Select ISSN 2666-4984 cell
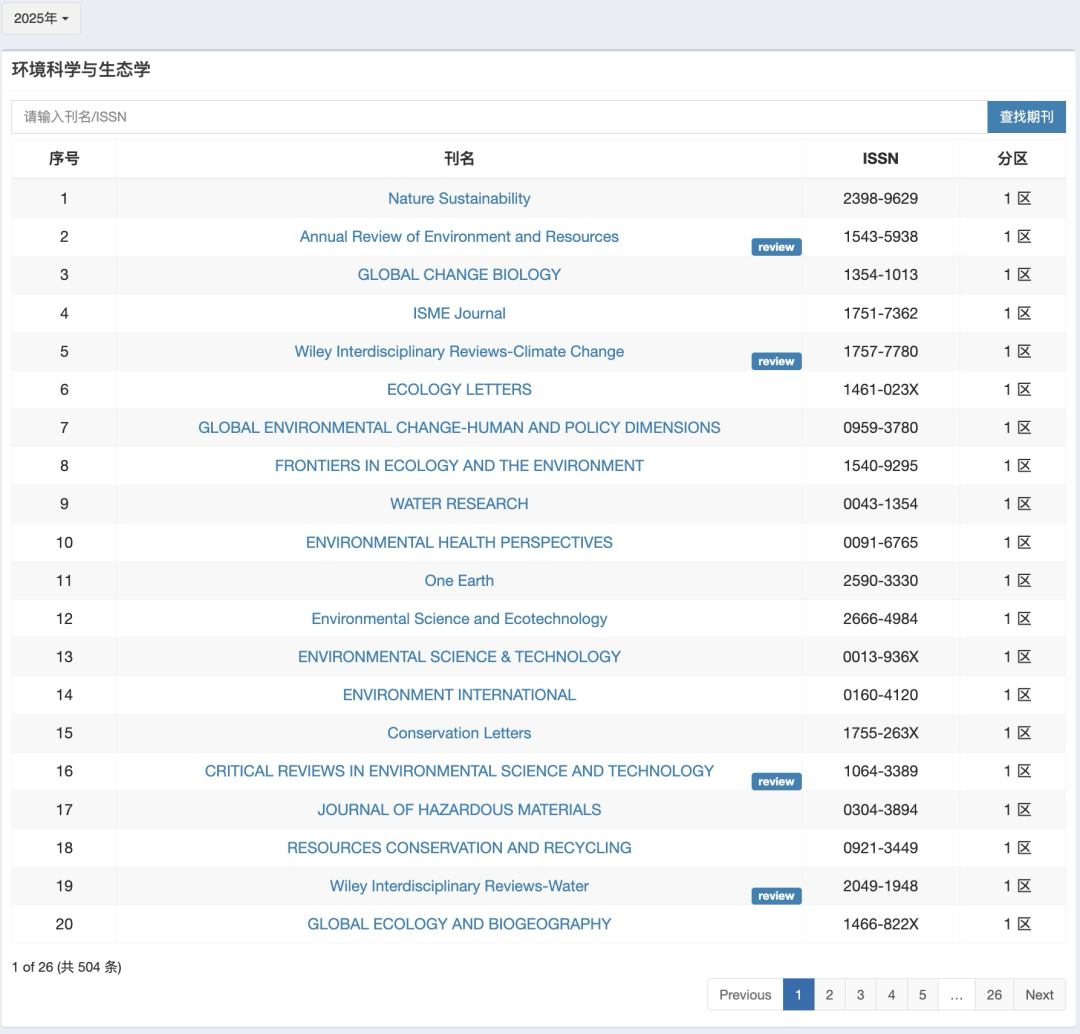 pyautogui.click(x=880, y=619)
